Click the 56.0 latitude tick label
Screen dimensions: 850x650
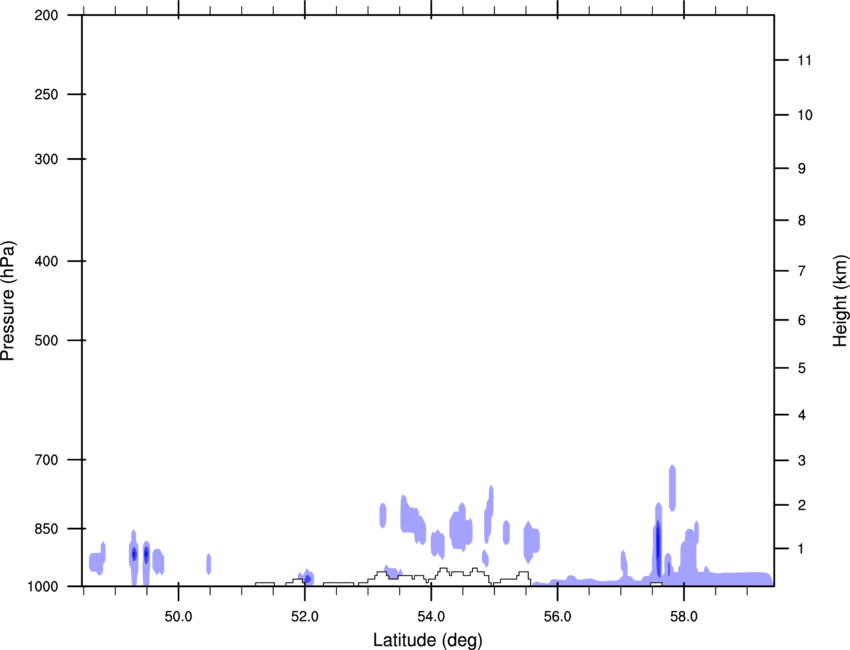coord(557,617)
